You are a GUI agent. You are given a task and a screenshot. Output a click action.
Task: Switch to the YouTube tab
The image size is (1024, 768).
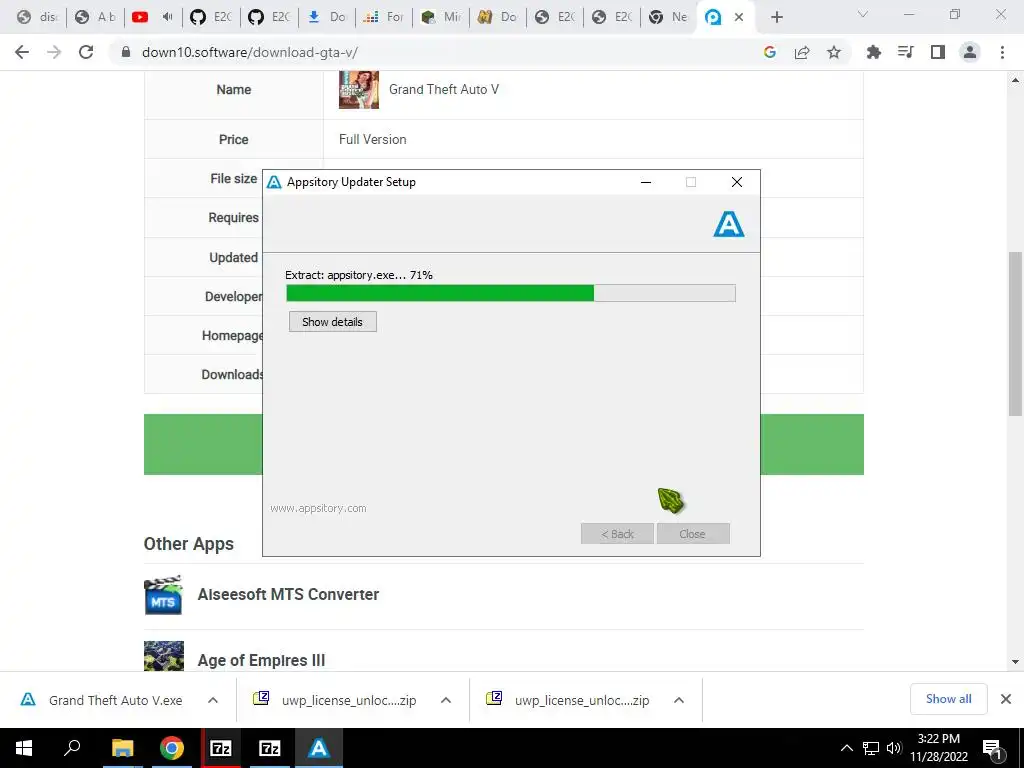click(153, 17)
